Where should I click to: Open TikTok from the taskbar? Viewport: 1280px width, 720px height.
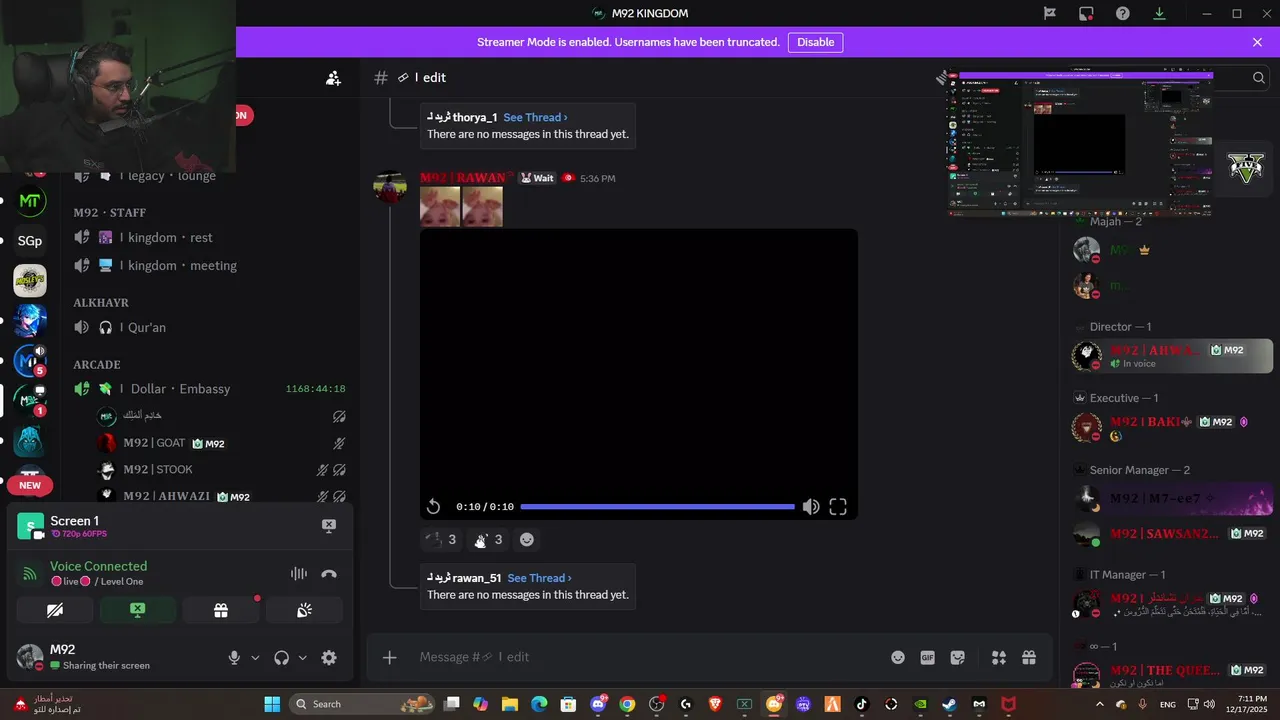[x=861, y=704]
